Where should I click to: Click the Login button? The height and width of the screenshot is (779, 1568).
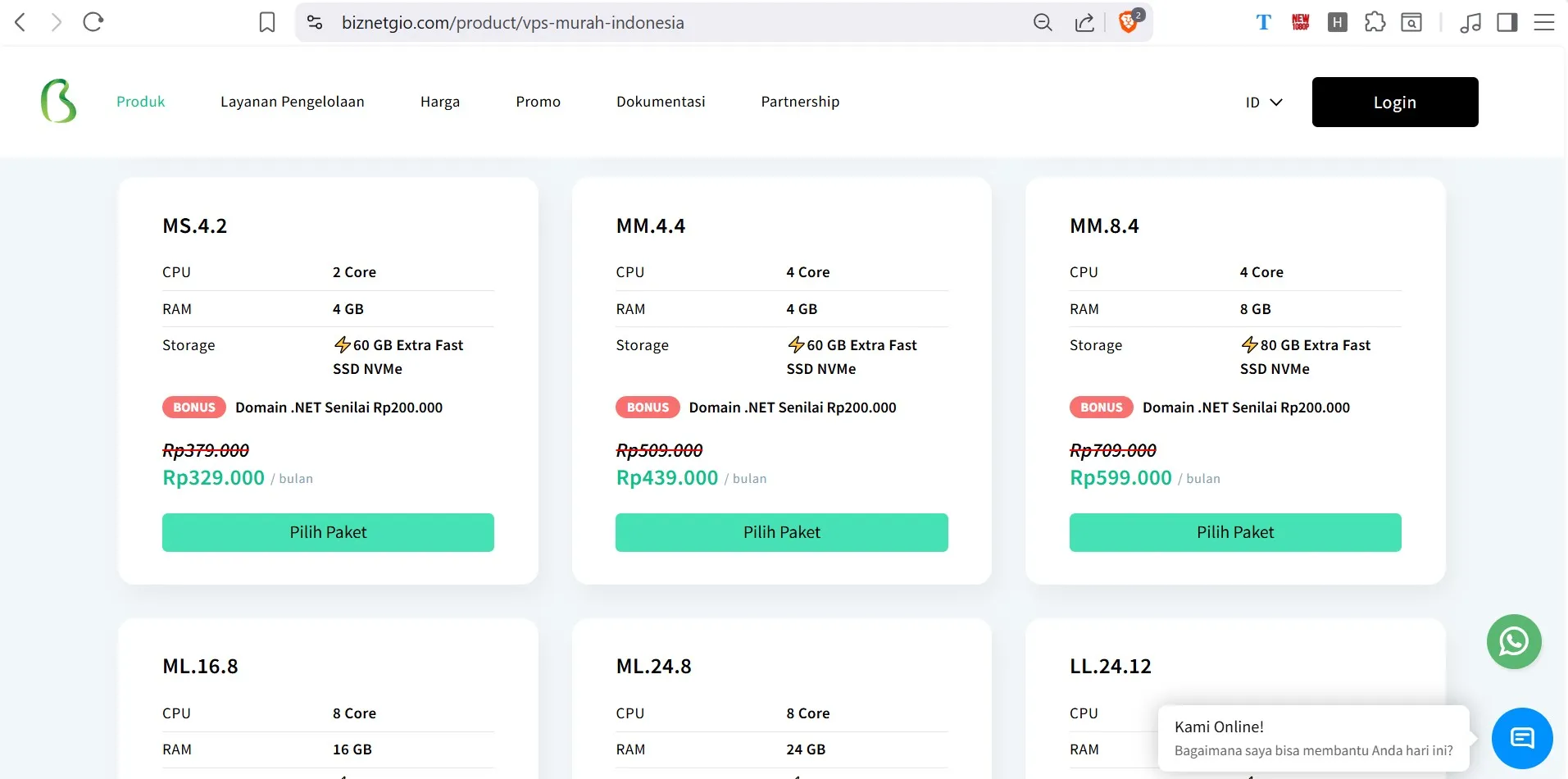1395,102
